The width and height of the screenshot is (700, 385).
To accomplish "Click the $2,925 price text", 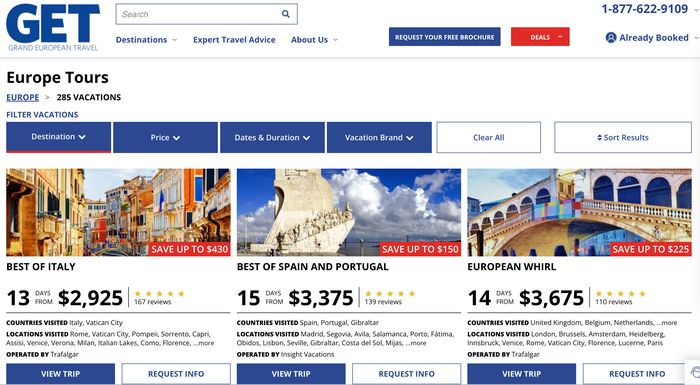I will 90,298.
